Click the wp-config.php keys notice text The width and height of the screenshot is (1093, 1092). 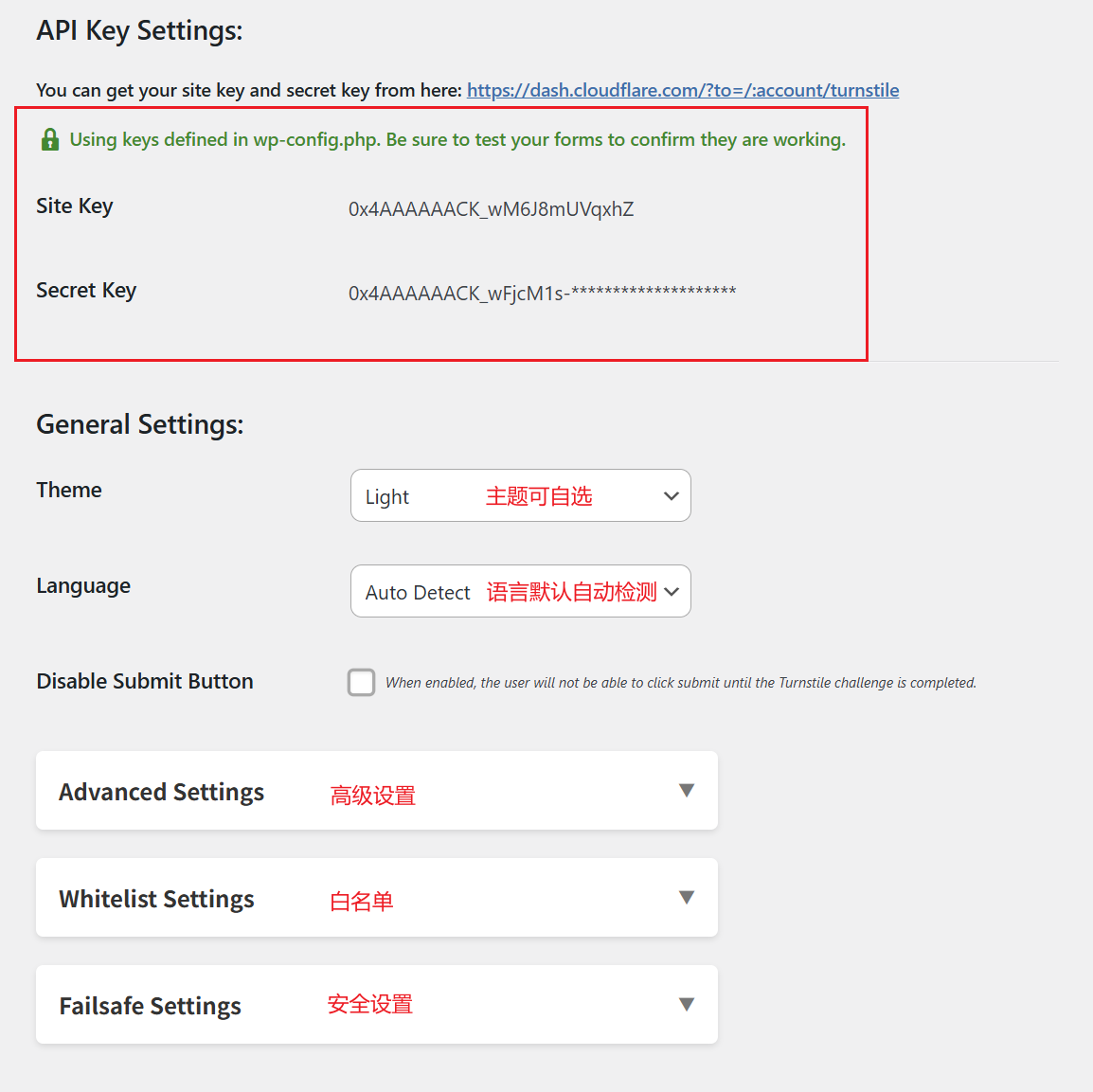457,140
